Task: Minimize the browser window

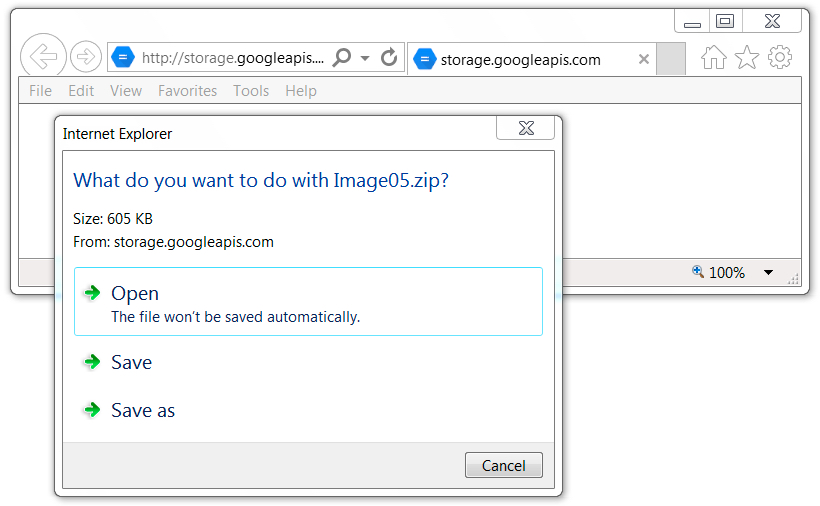Action: pyautogui.click(x=692, y=21)
